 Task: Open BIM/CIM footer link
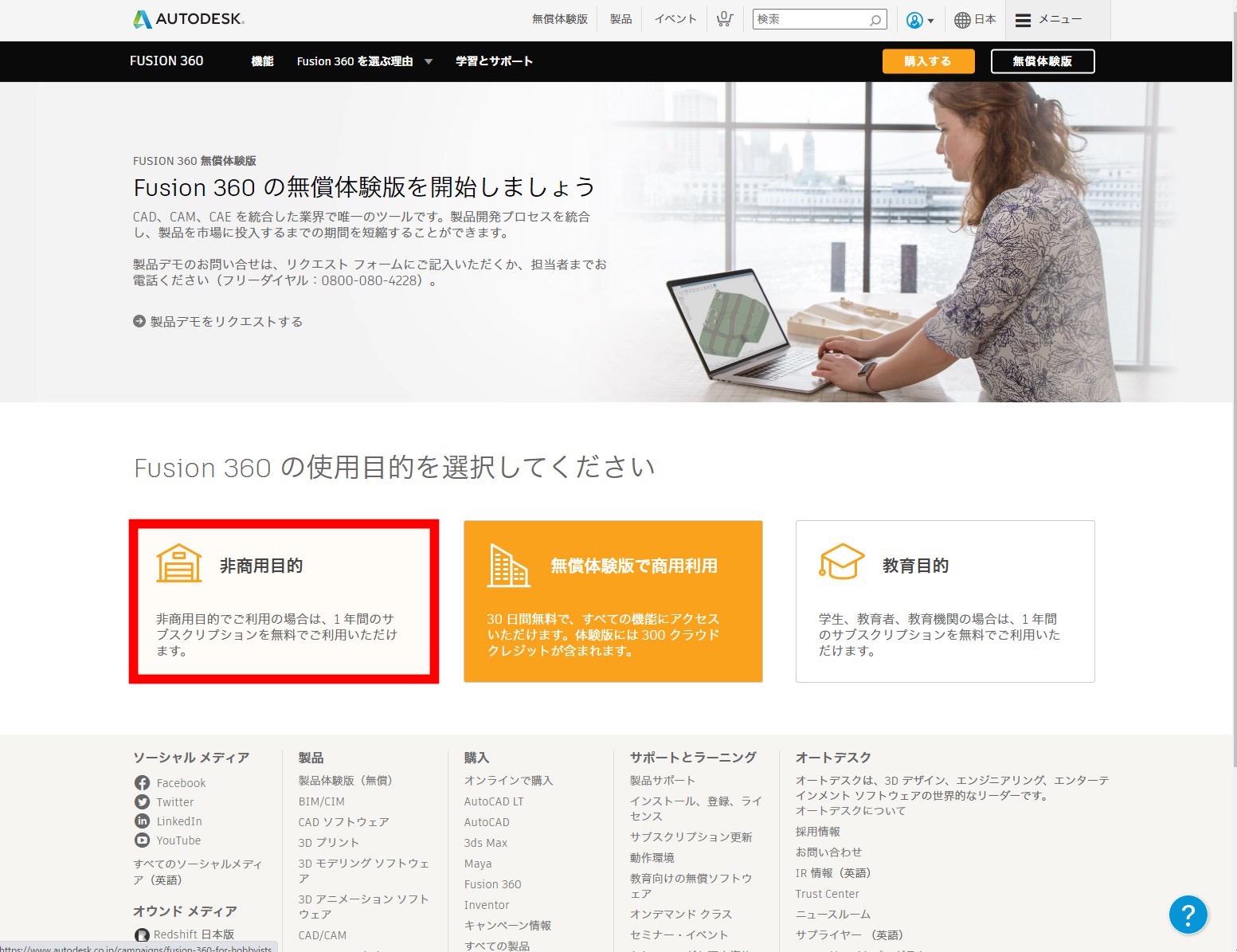(x=322, y=801)
